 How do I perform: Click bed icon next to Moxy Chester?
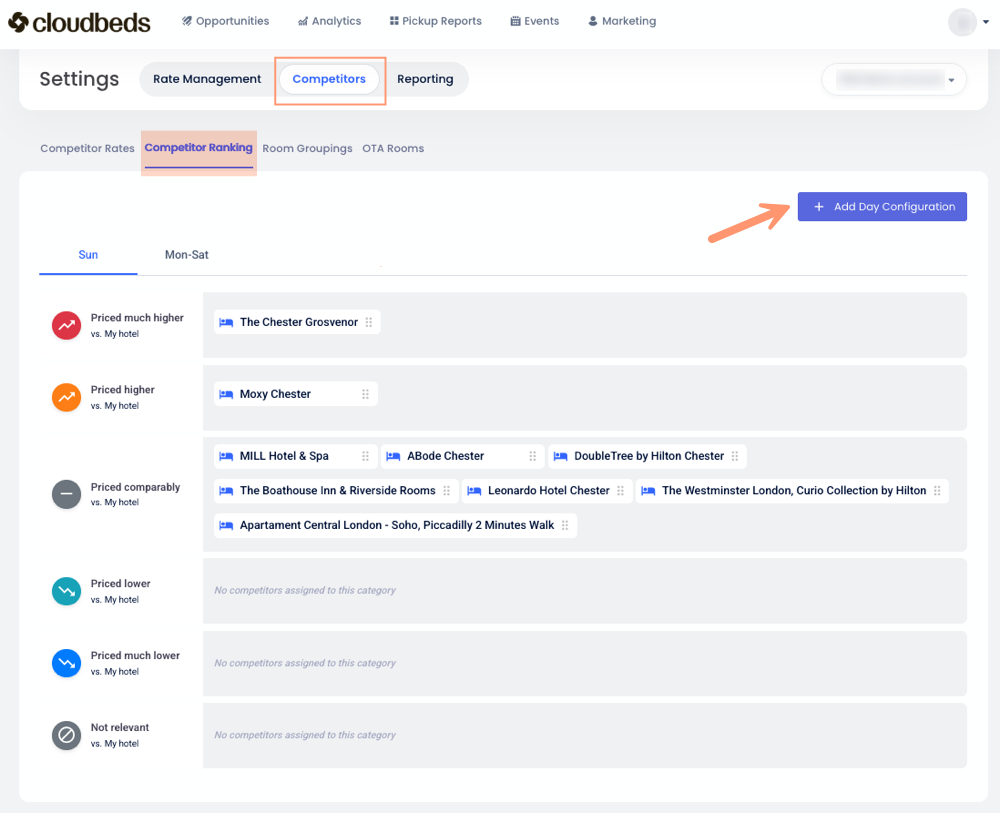click(x=226, y=394)
